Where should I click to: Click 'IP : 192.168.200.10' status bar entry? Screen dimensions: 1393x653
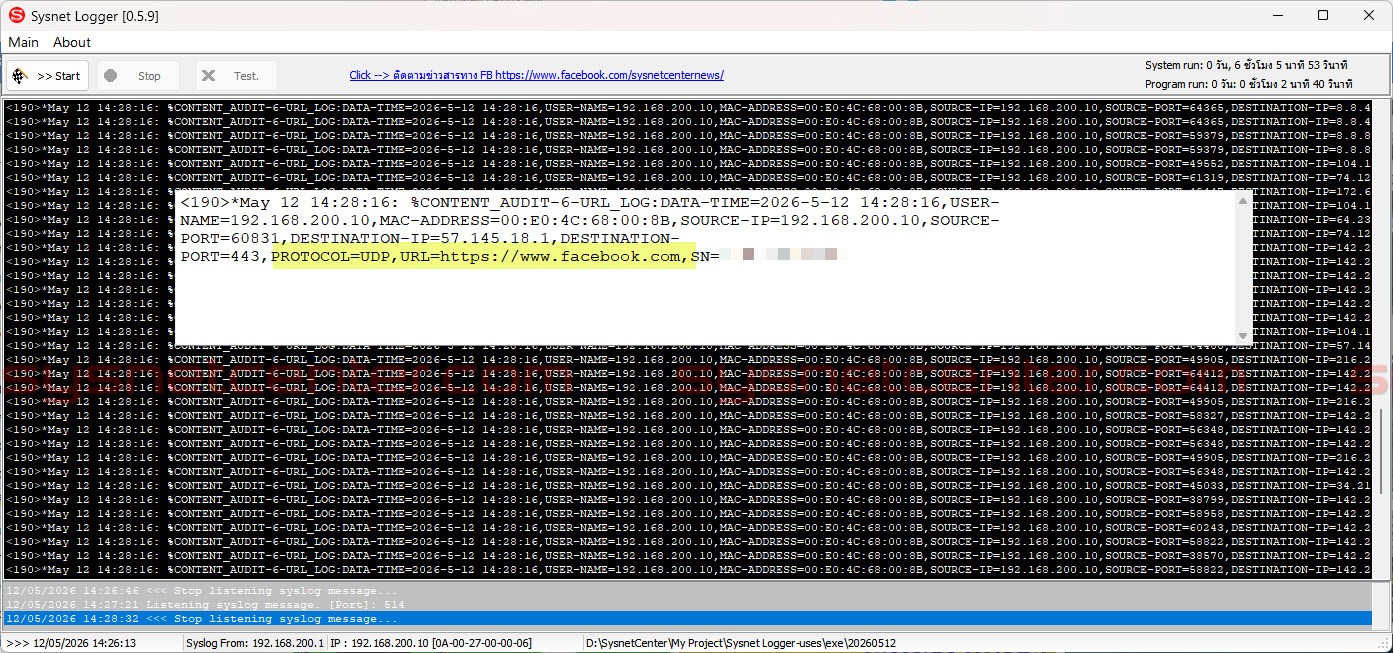(431, 643)
